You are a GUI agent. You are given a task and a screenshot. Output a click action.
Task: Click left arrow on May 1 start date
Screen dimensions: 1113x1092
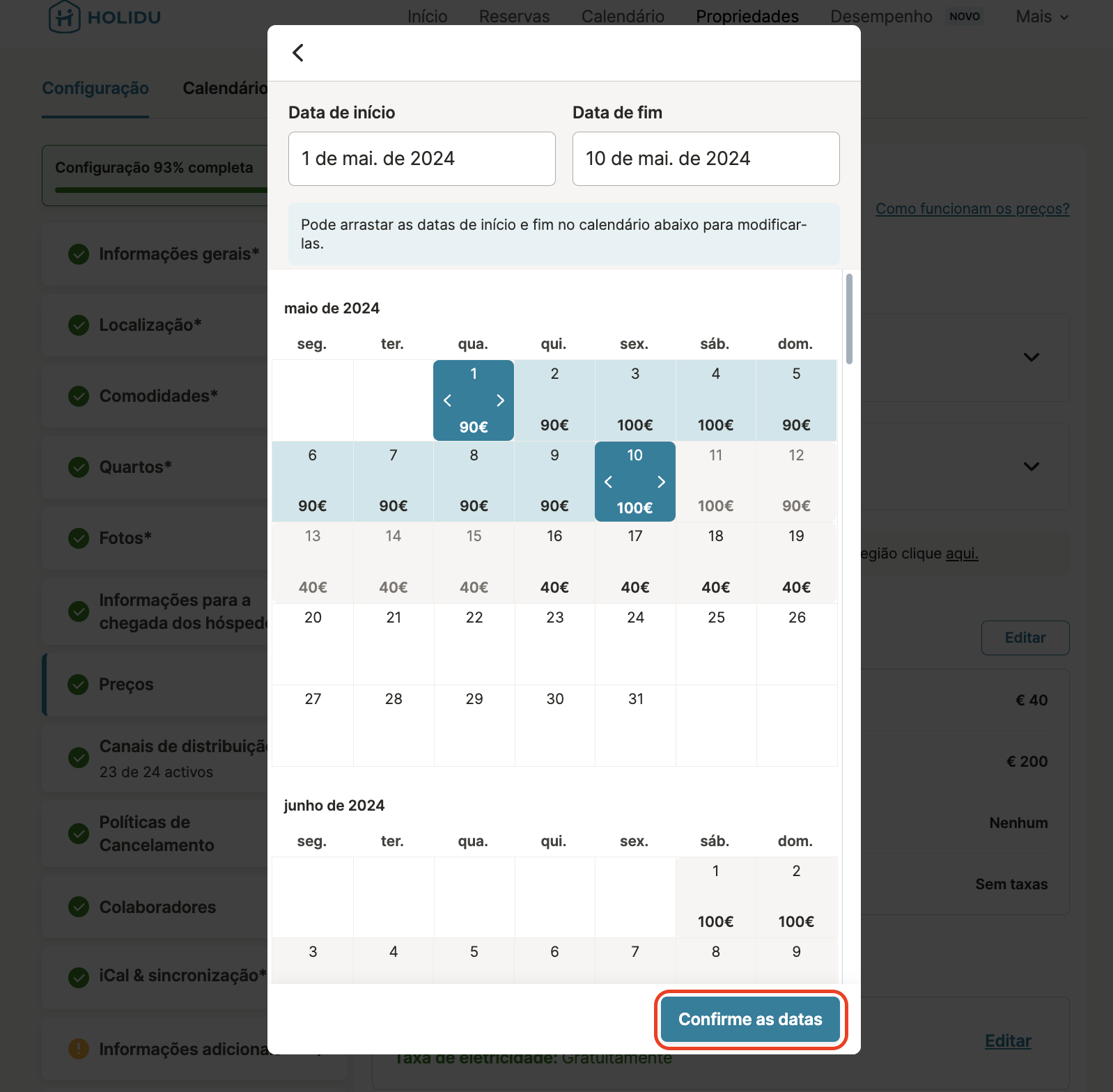(x=448, y=400)
